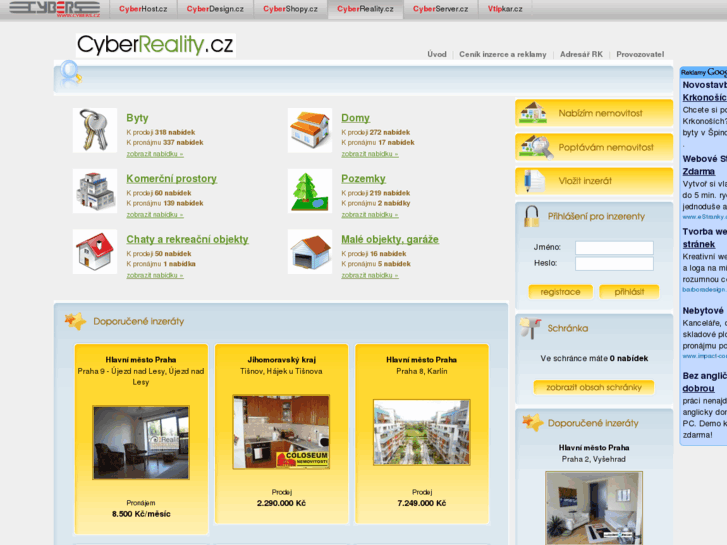727x545 pixels.
Task: Focus the Heslo input field
Action: [x=614, y=264]
